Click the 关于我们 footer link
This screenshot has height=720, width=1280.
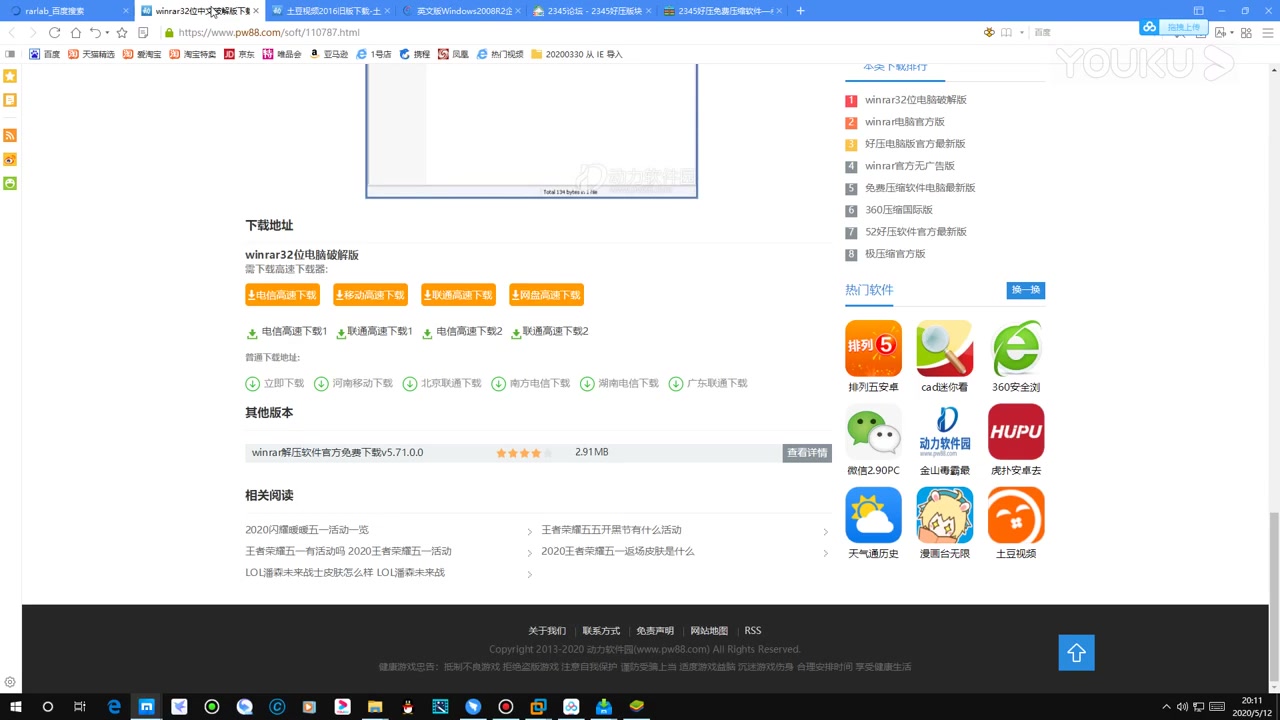pyautogui.click(x=547, y=631)
